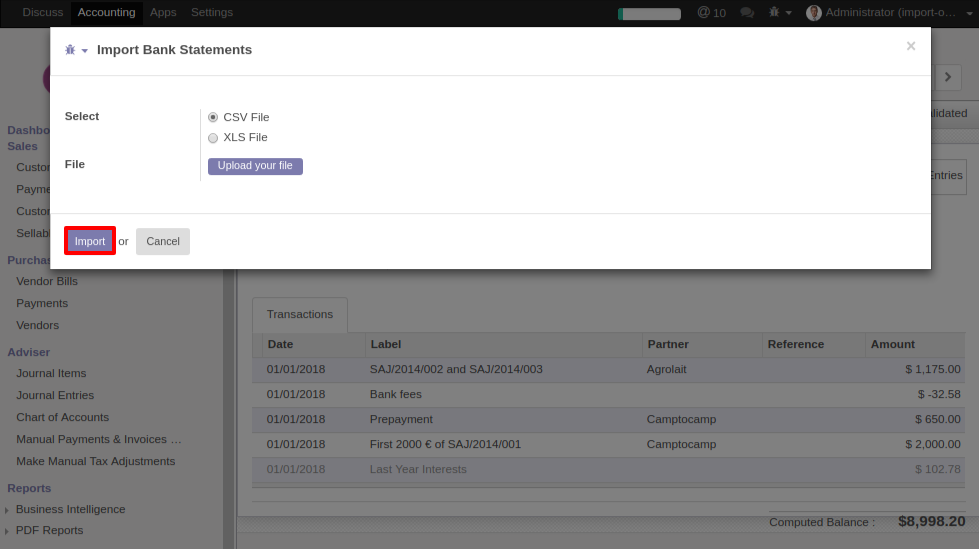The width and height of the screenshot is (979, 549).
Task: Click the Upload your file button
Action: (x=255, y=166)
